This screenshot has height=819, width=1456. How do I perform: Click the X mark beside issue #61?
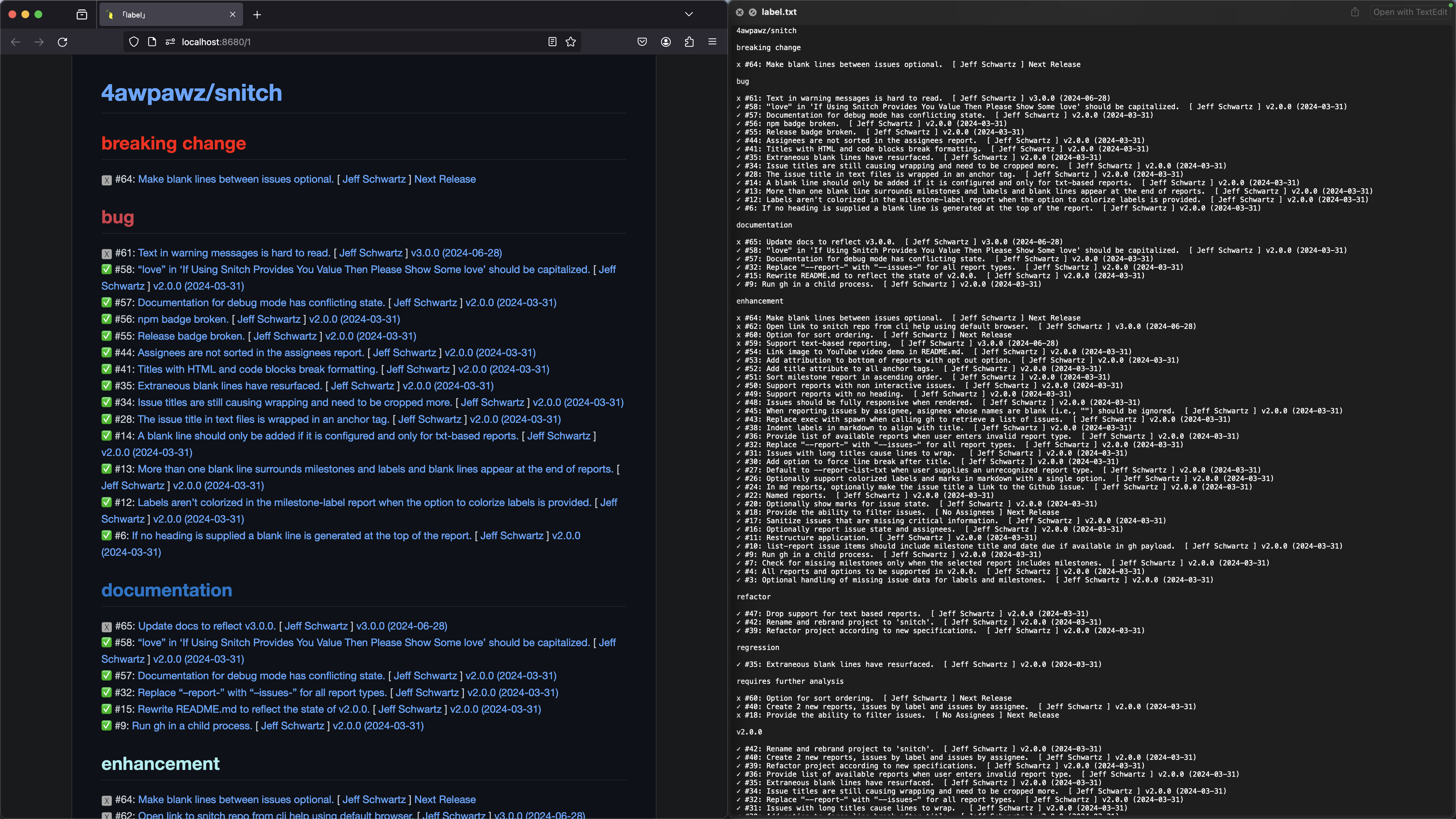click(106, 254)
